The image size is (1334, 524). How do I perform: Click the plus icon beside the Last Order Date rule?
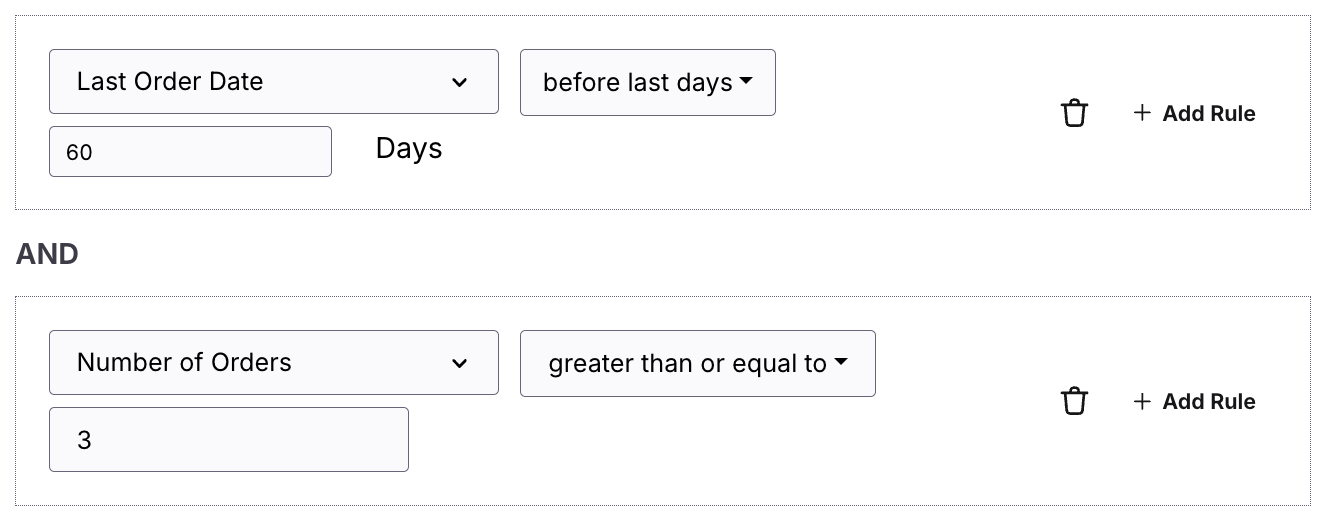[x=1142, y=113]
